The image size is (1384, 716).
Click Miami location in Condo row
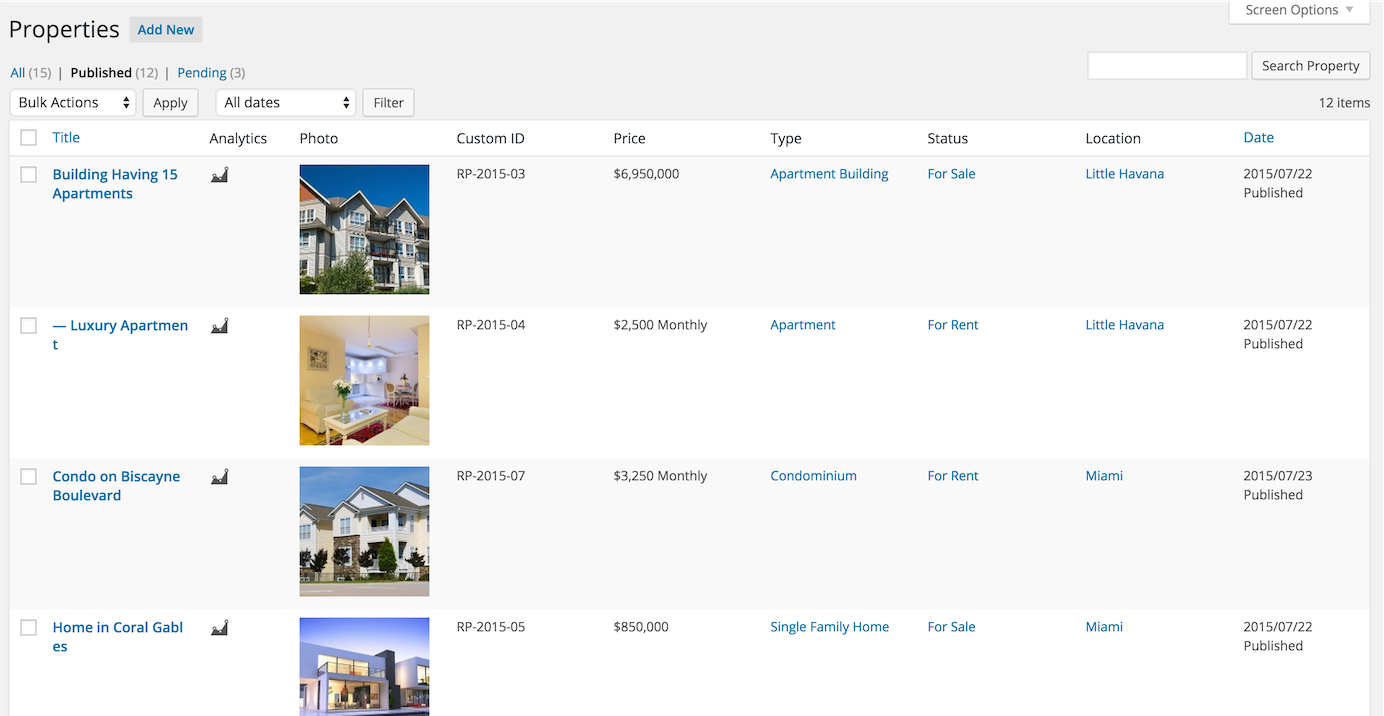tap(1104, 476)
